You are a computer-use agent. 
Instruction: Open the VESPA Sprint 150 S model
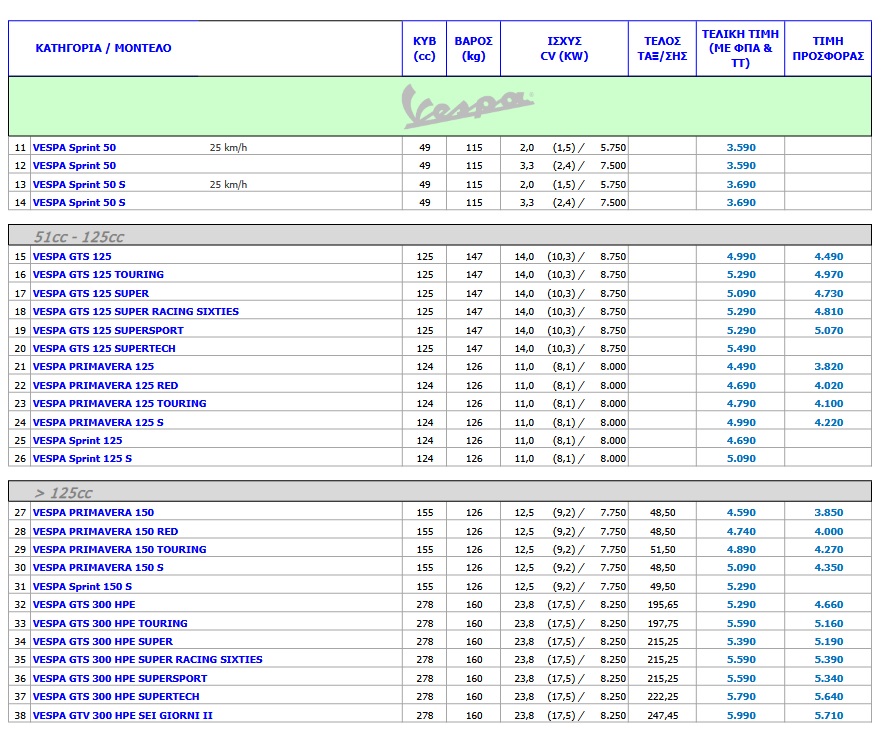[83, 587]
